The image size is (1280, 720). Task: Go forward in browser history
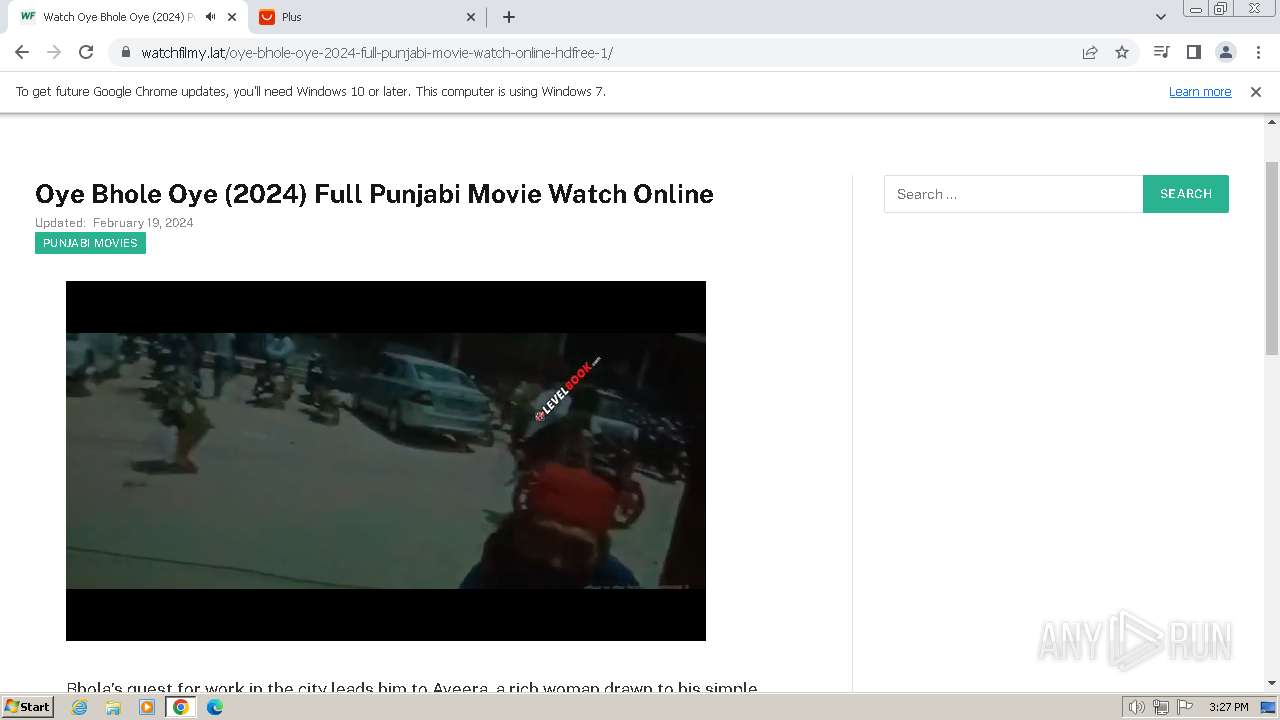54,52
